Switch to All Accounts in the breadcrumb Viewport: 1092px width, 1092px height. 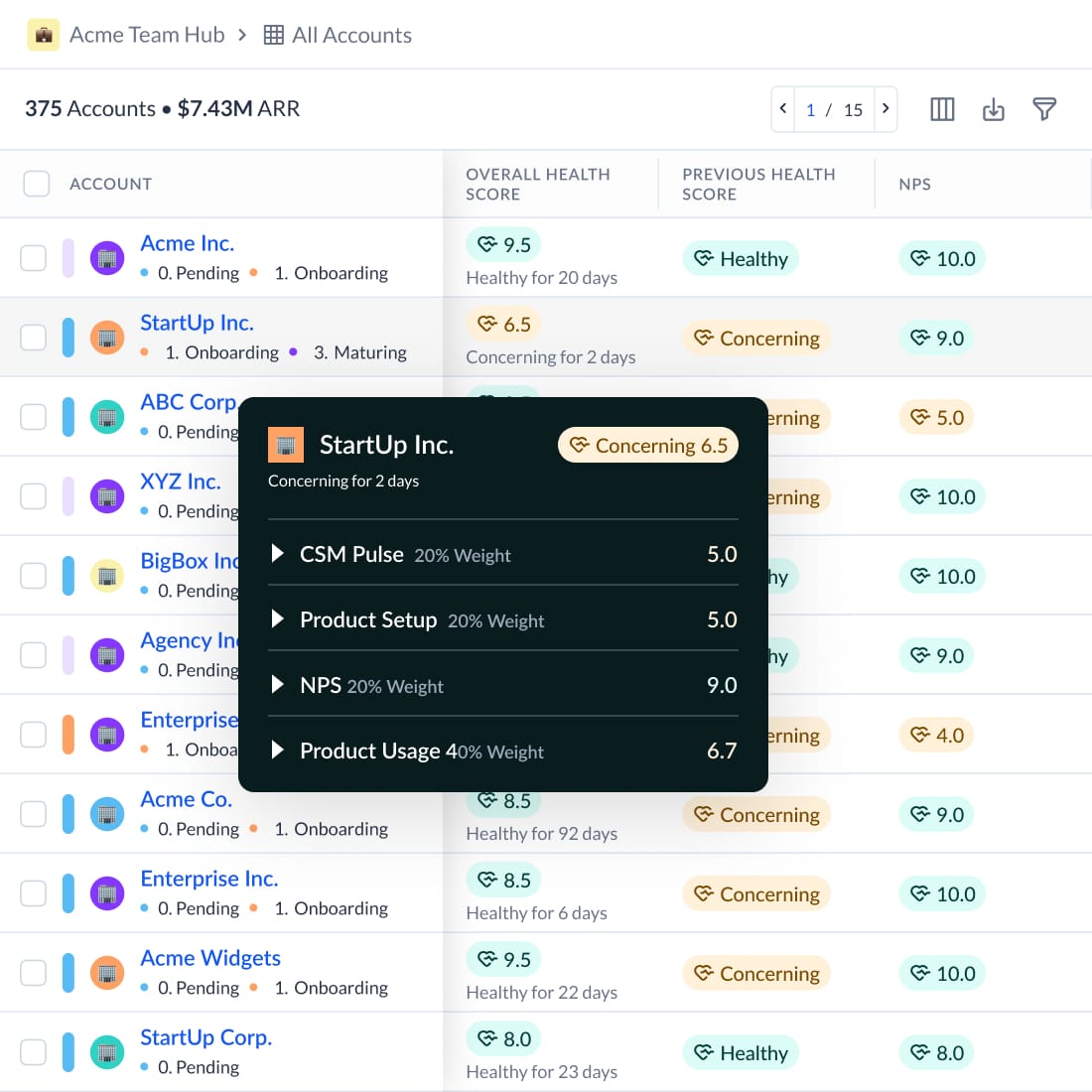(351, 34)
